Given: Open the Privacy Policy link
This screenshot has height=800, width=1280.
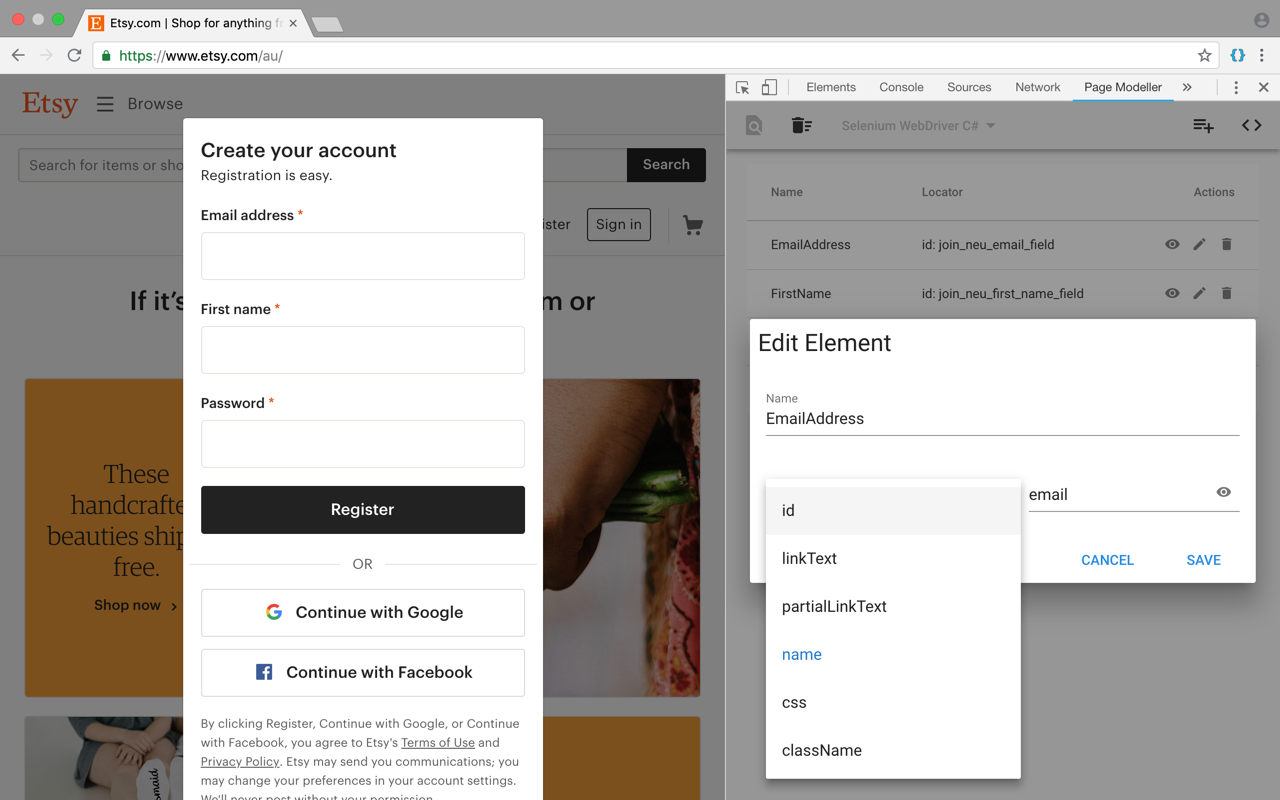Looking at the screenshot, I should click(240, 762).
